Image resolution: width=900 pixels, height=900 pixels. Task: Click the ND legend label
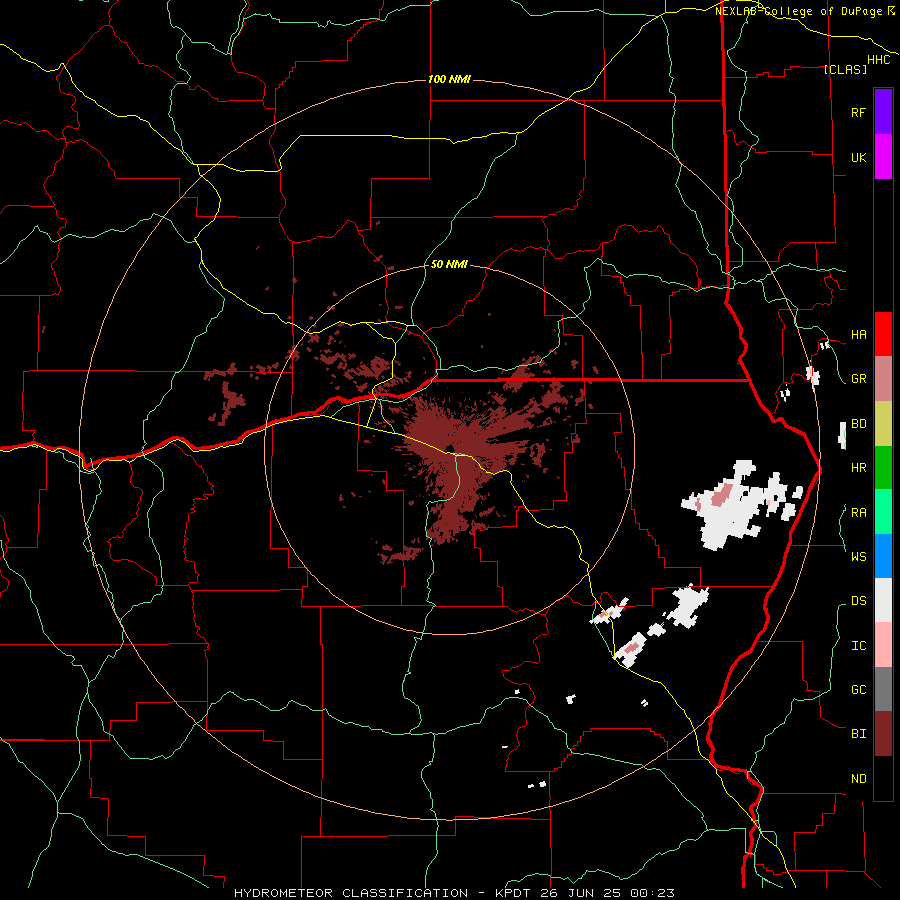tap(858, 779)
